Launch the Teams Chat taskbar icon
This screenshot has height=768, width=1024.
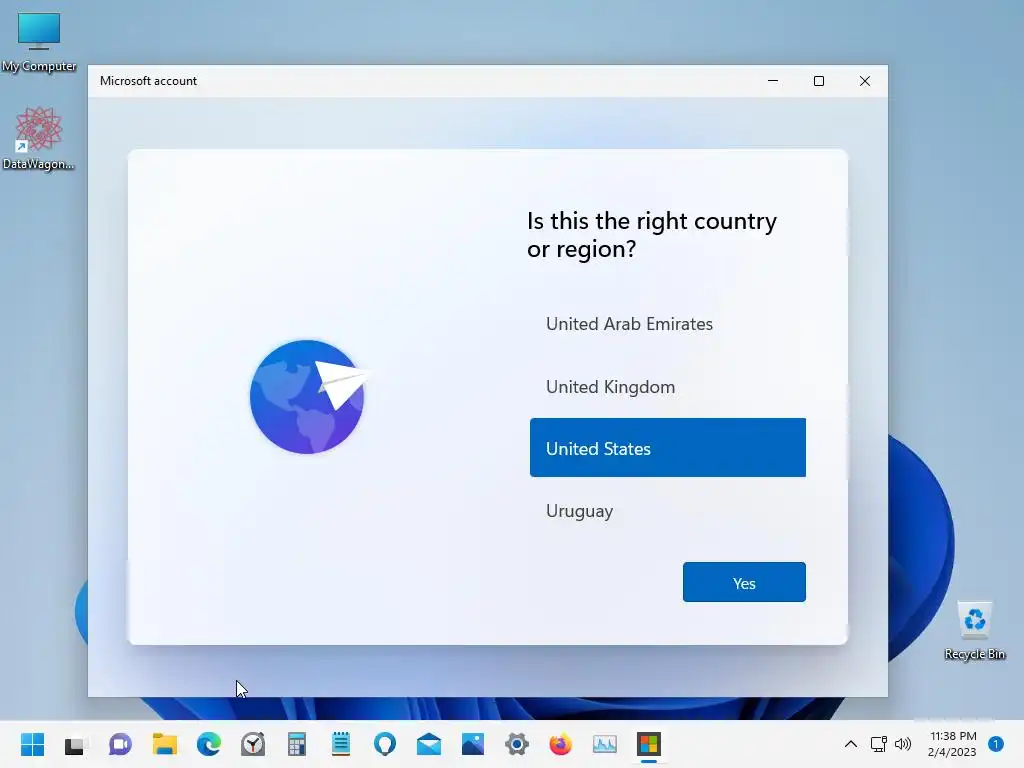tap(120, 744)
